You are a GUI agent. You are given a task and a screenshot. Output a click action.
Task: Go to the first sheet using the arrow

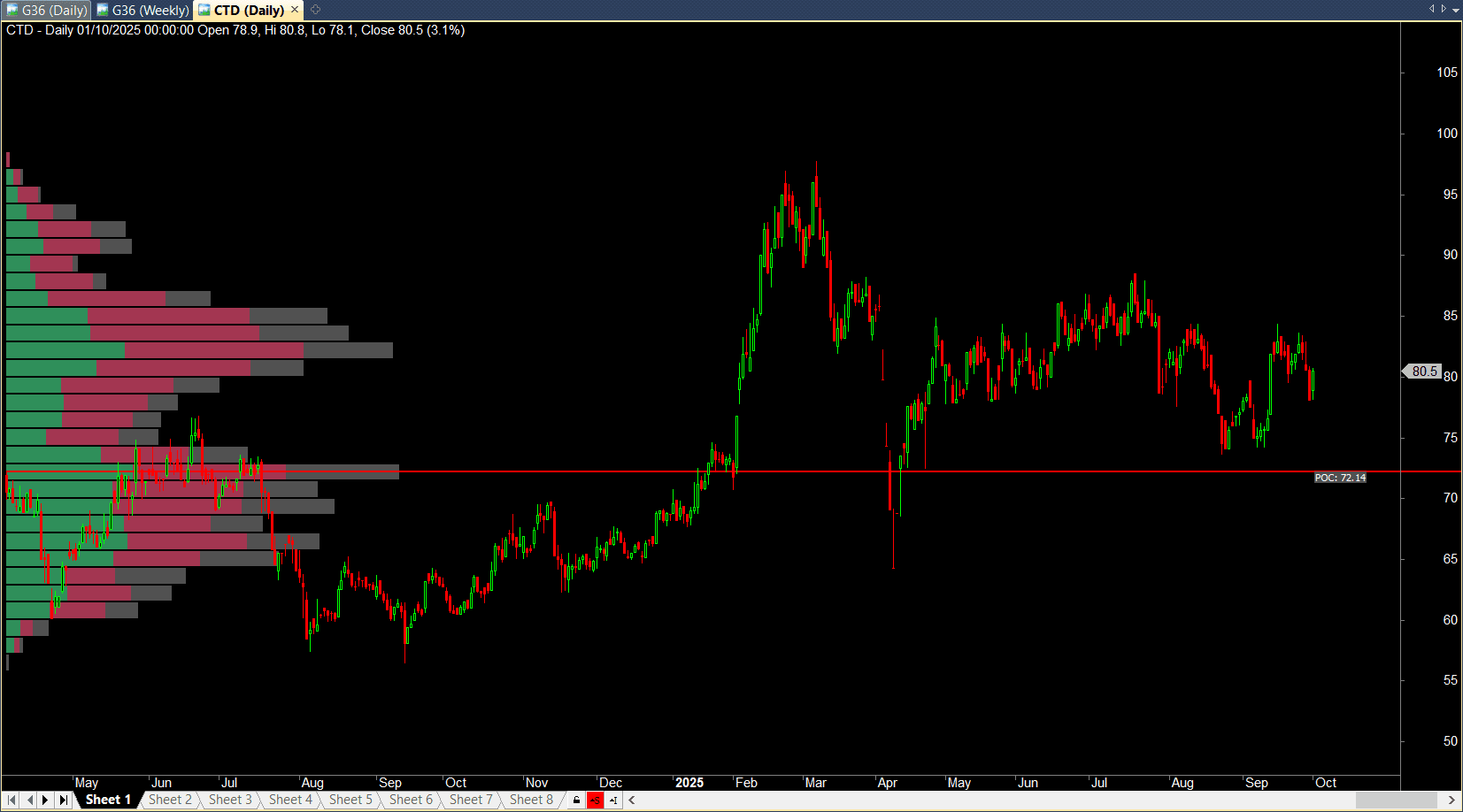point(12,800)
